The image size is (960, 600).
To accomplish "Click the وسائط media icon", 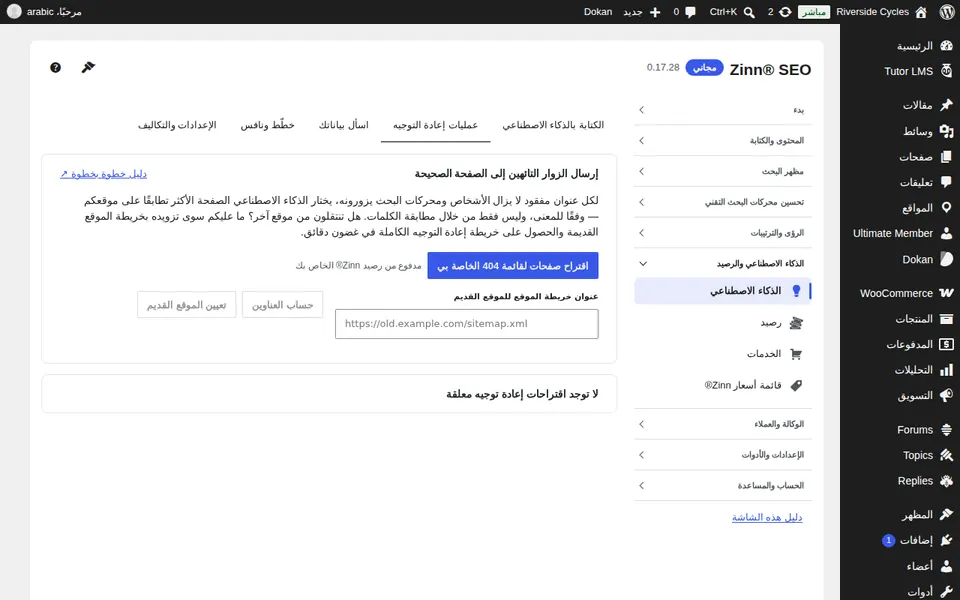I will [947, 130].
